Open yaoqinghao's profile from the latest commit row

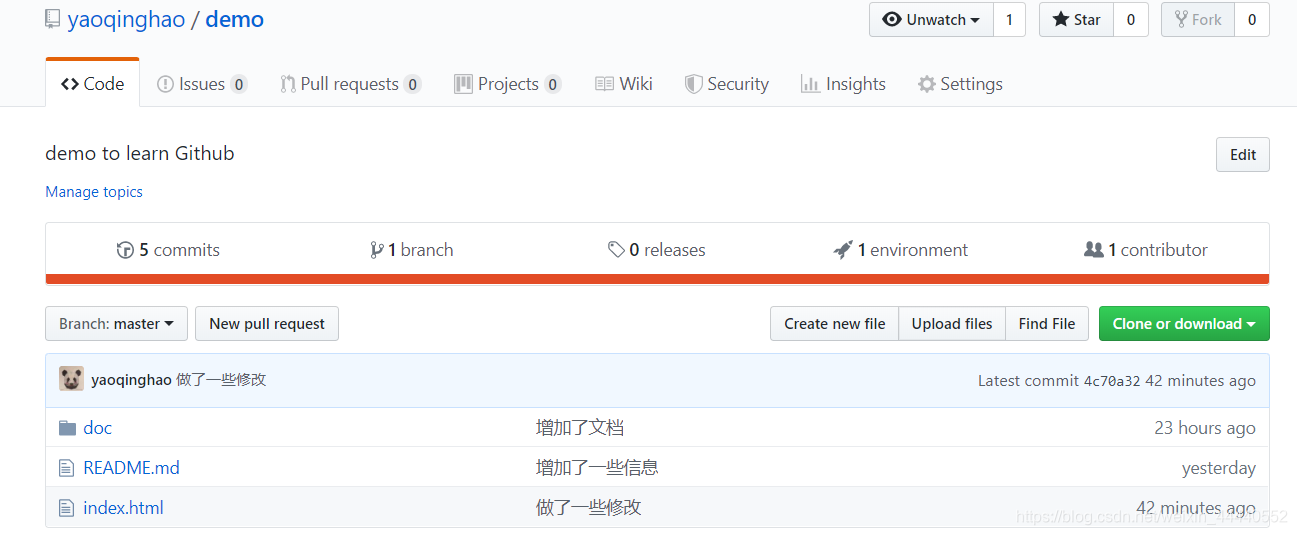pos(131,380)
